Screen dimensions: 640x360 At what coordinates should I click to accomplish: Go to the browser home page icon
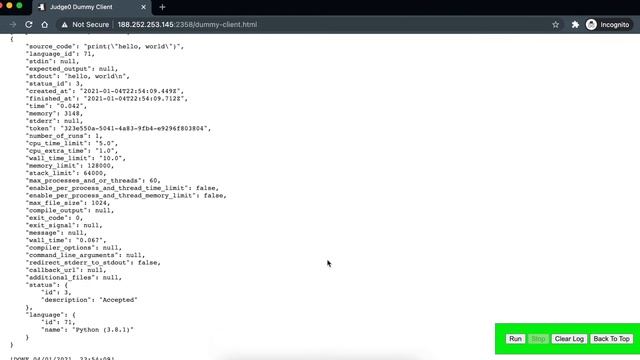44,24
